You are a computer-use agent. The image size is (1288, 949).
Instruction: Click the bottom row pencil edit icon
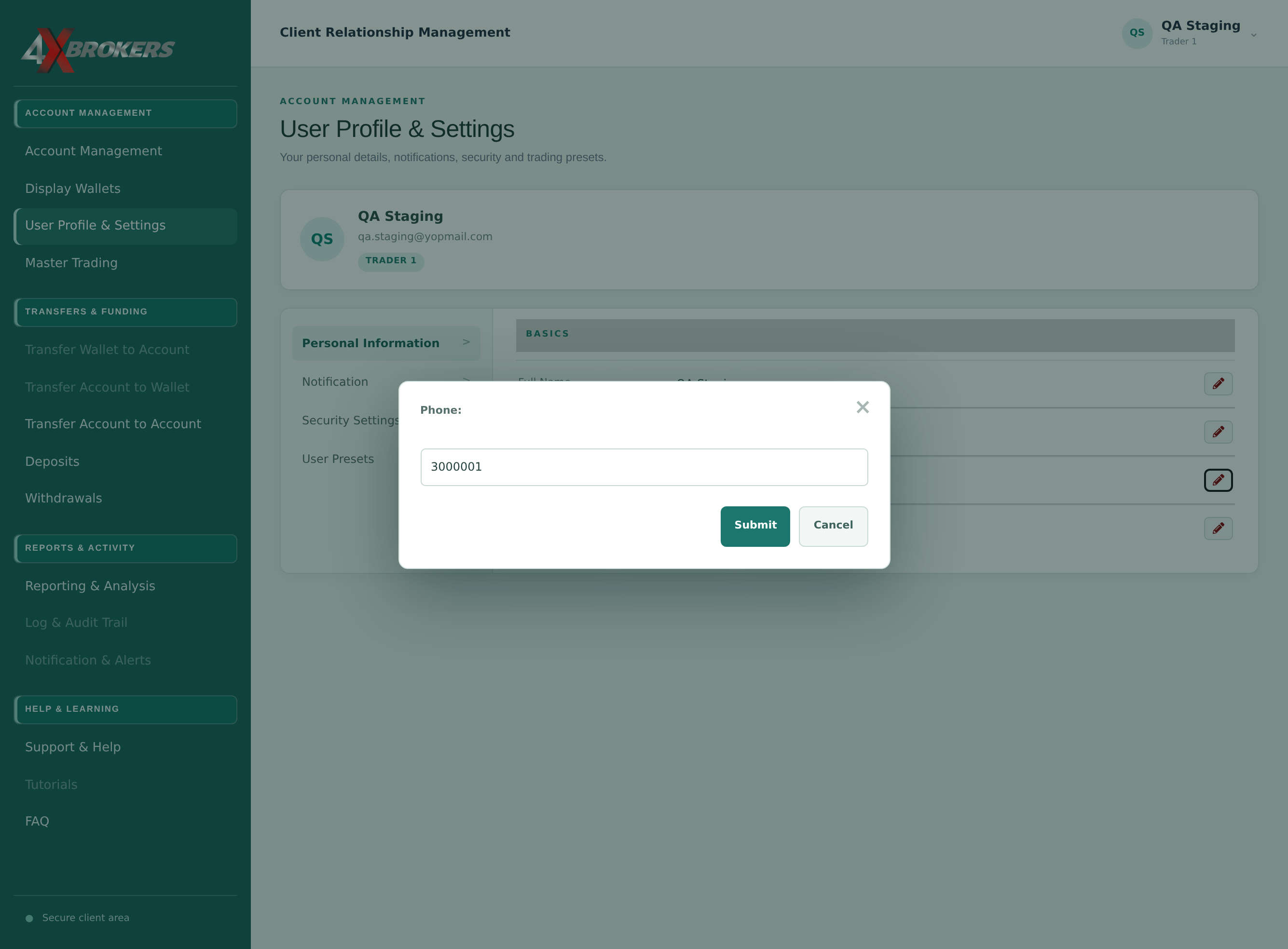pyautogui.click(x=1218, y=529)
